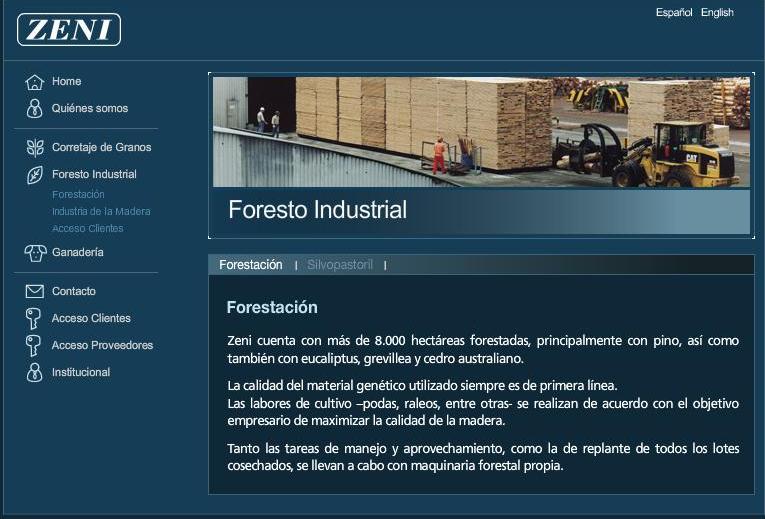Click the envelope icon beside Contacto
Viewport: 765px width, 519px height.
(35, 292)
